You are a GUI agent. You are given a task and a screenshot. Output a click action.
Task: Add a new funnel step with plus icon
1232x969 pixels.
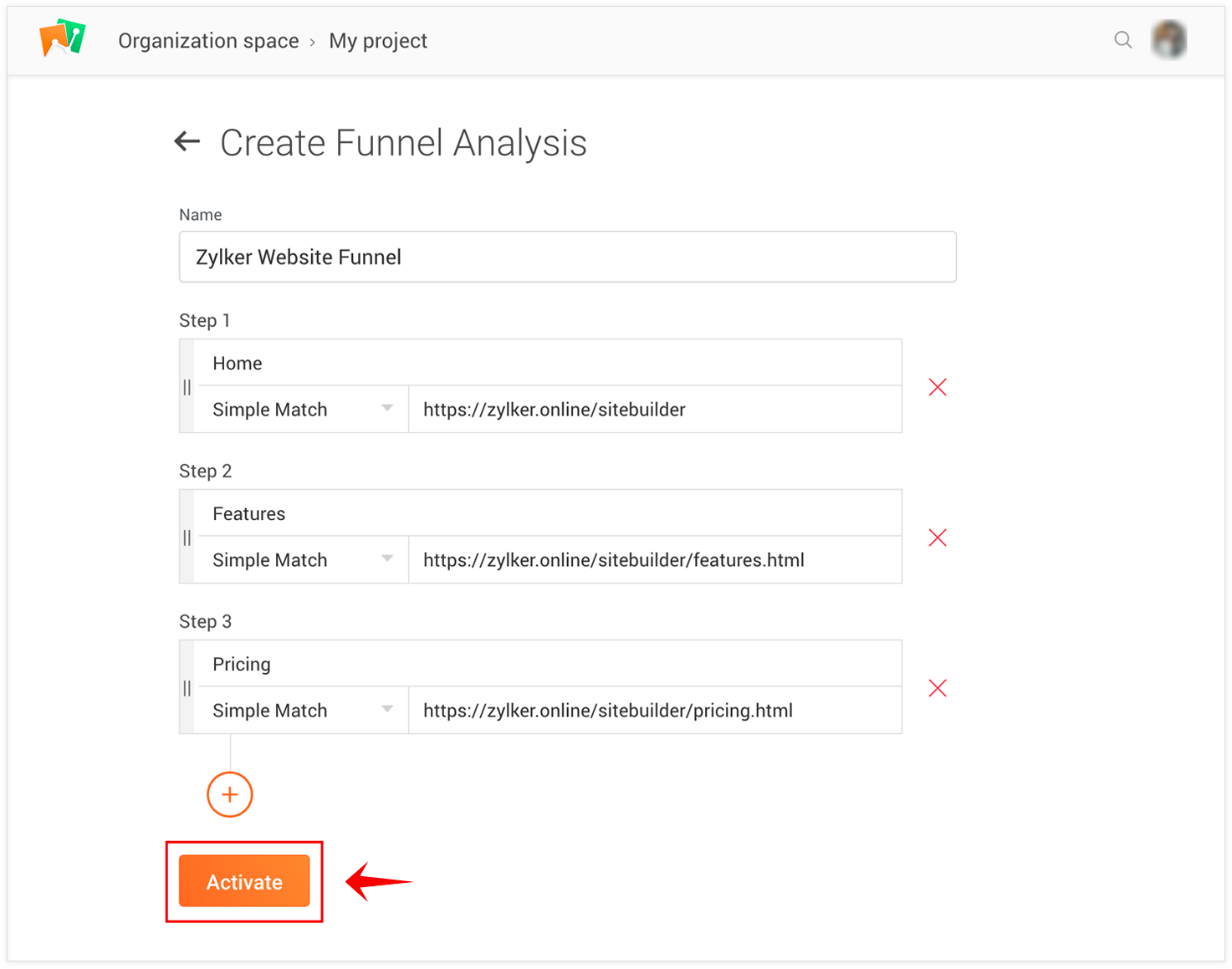[x=230, y=794]
